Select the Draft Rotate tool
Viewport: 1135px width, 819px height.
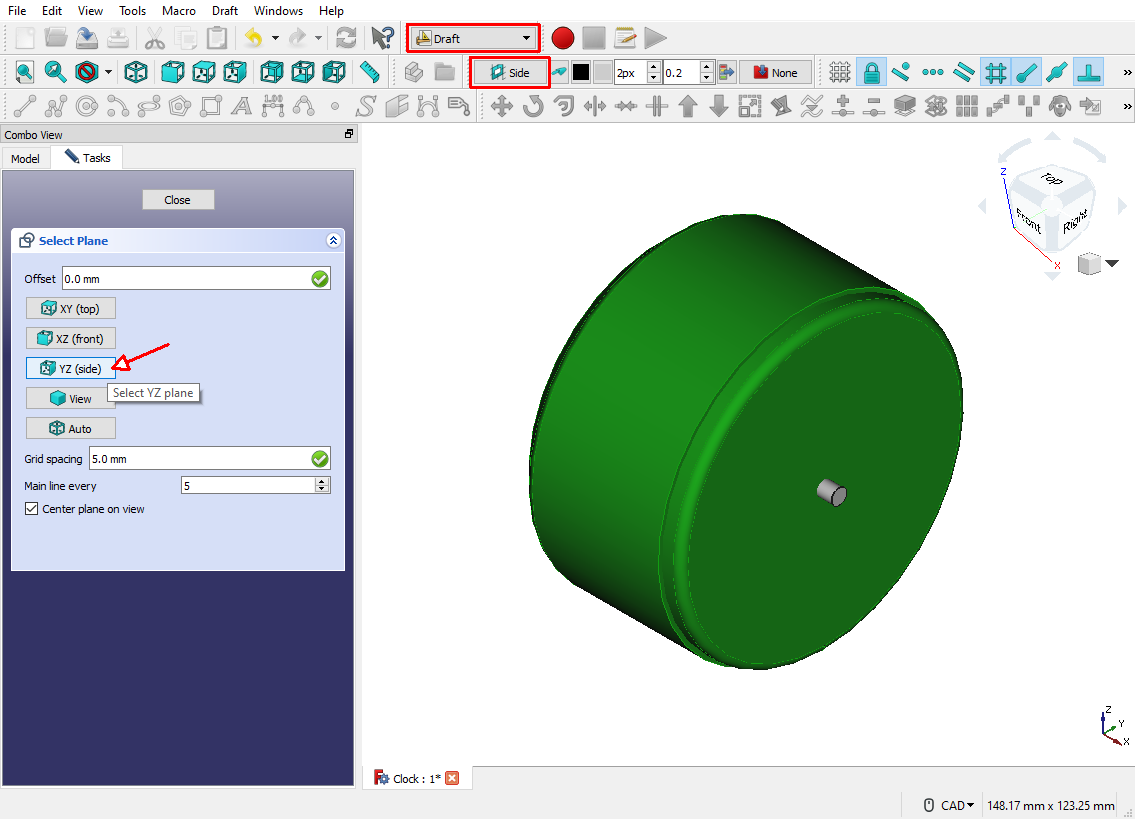coord(533,106)
